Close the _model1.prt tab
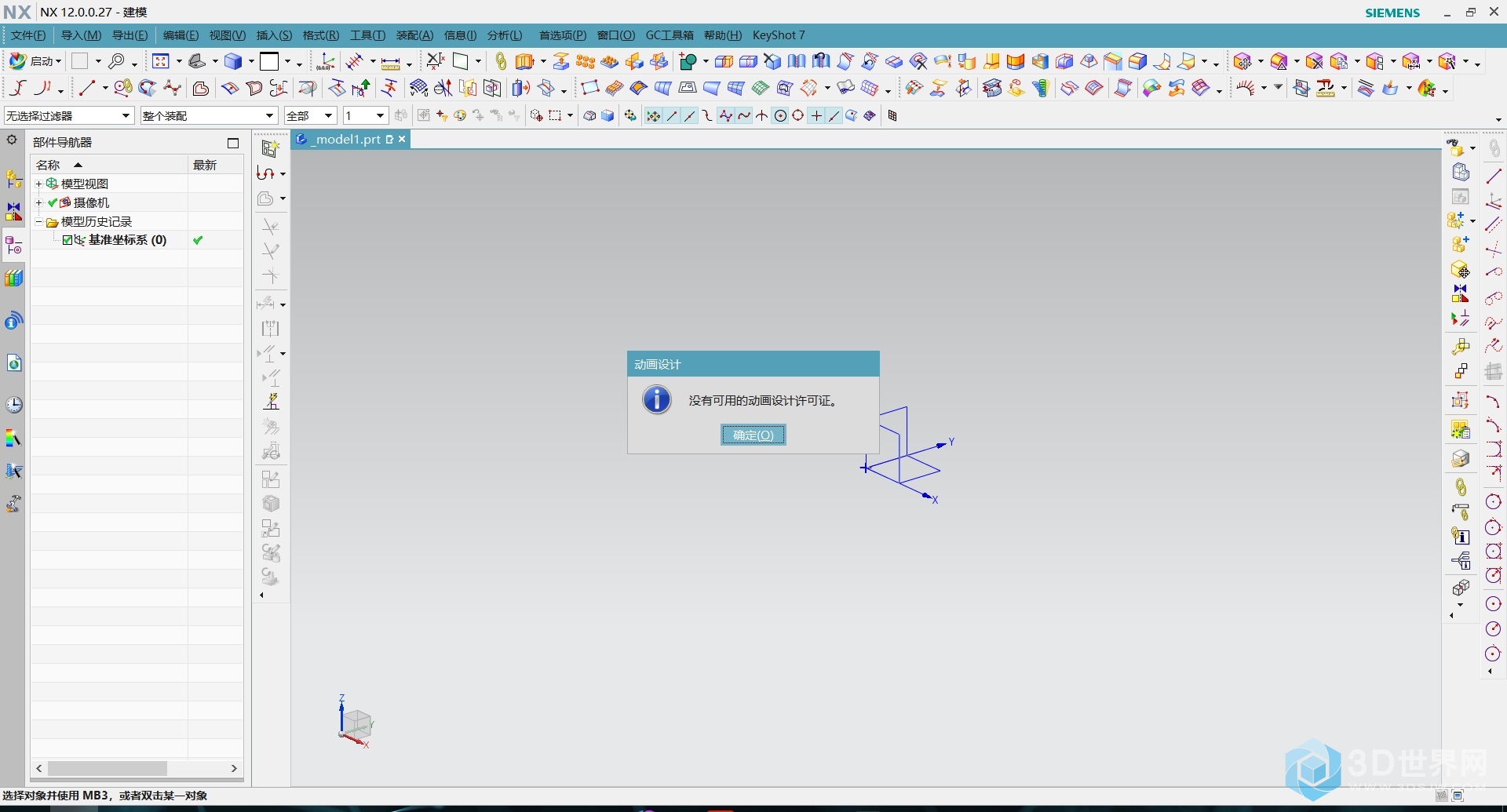The image size is (1507, 812). click(402, 139)
